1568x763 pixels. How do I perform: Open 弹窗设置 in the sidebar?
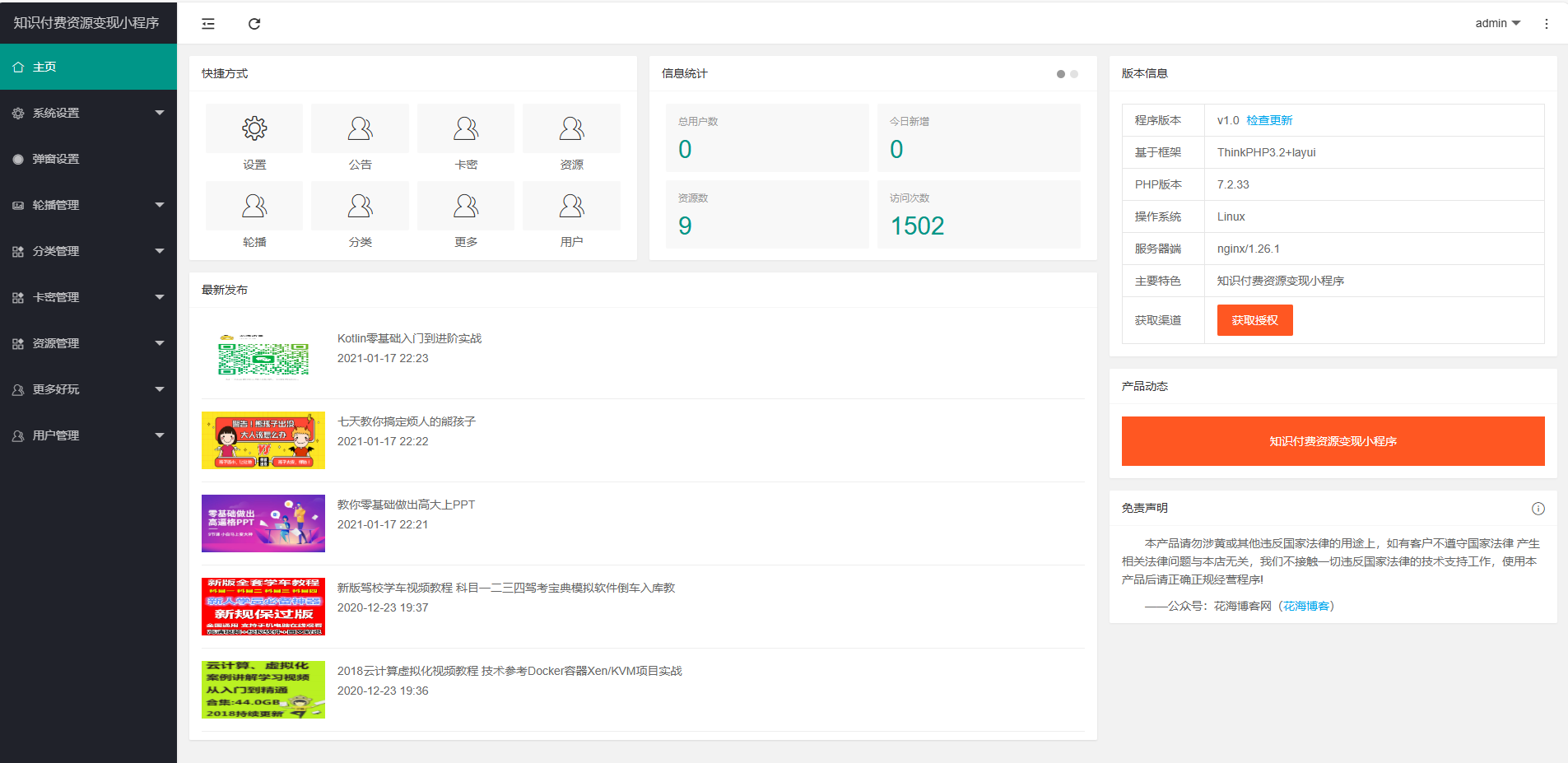(88, 159)
